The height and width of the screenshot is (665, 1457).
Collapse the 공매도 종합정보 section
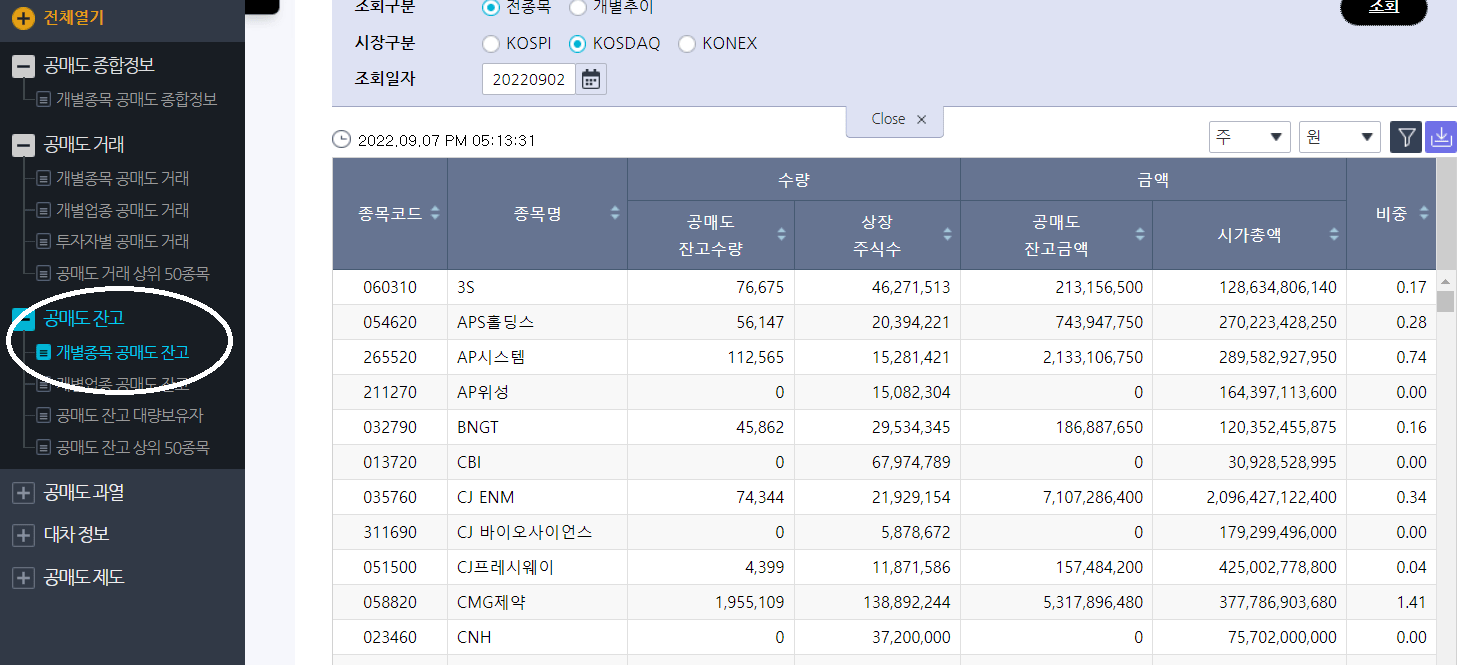[x=23, y=67]
